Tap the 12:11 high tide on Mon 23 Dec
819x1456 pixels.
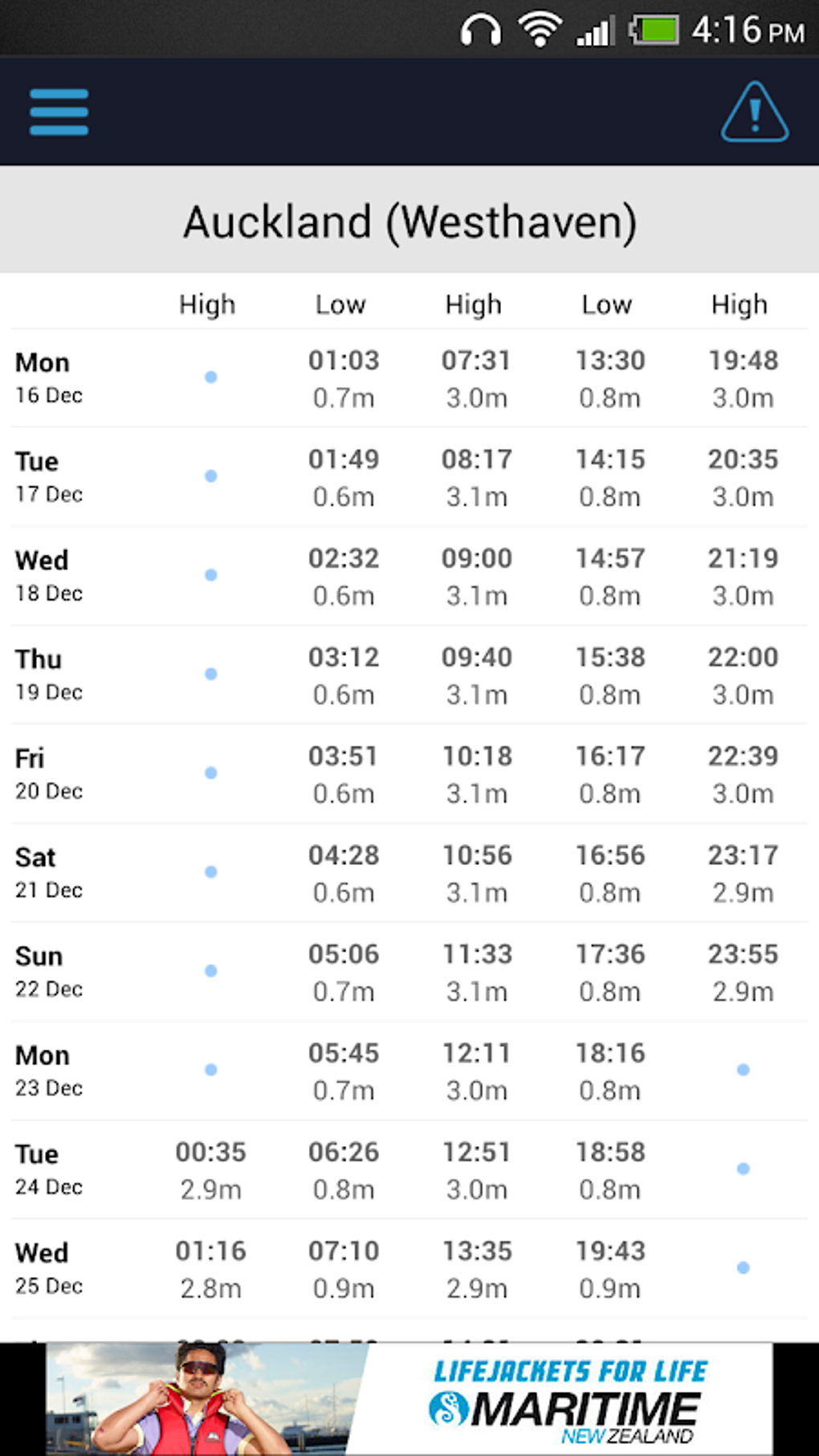476,1070
